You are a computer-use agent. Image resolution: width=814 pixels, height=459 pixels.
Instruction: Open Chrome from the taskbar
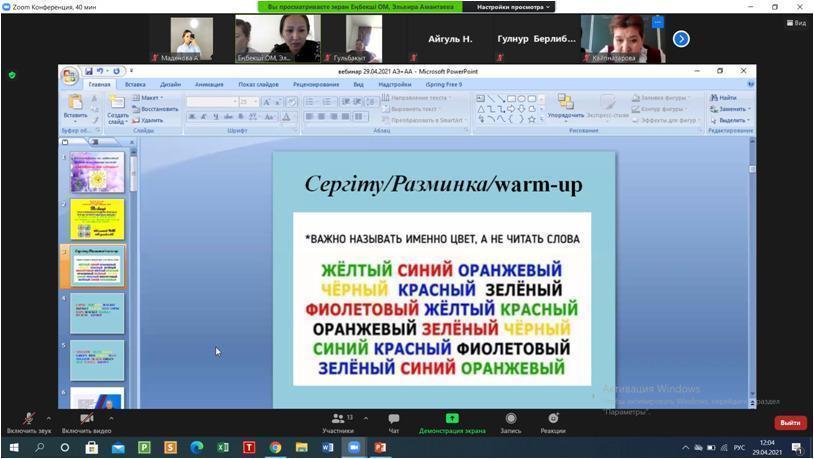275,447
